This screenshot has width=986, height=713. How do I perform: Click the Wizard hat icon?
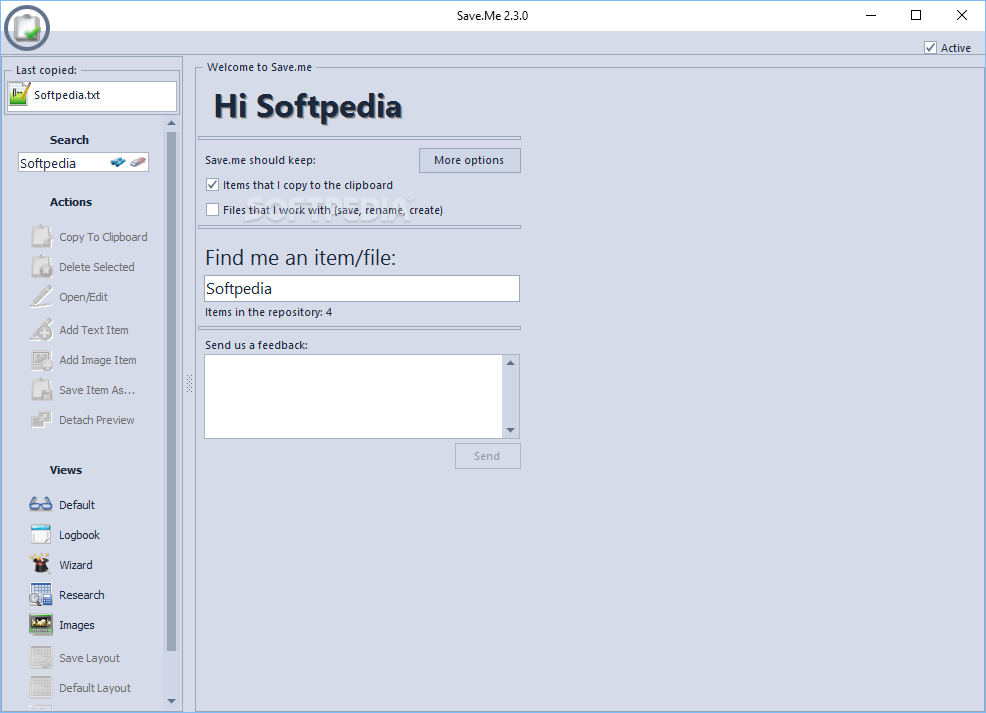point(41,564)
